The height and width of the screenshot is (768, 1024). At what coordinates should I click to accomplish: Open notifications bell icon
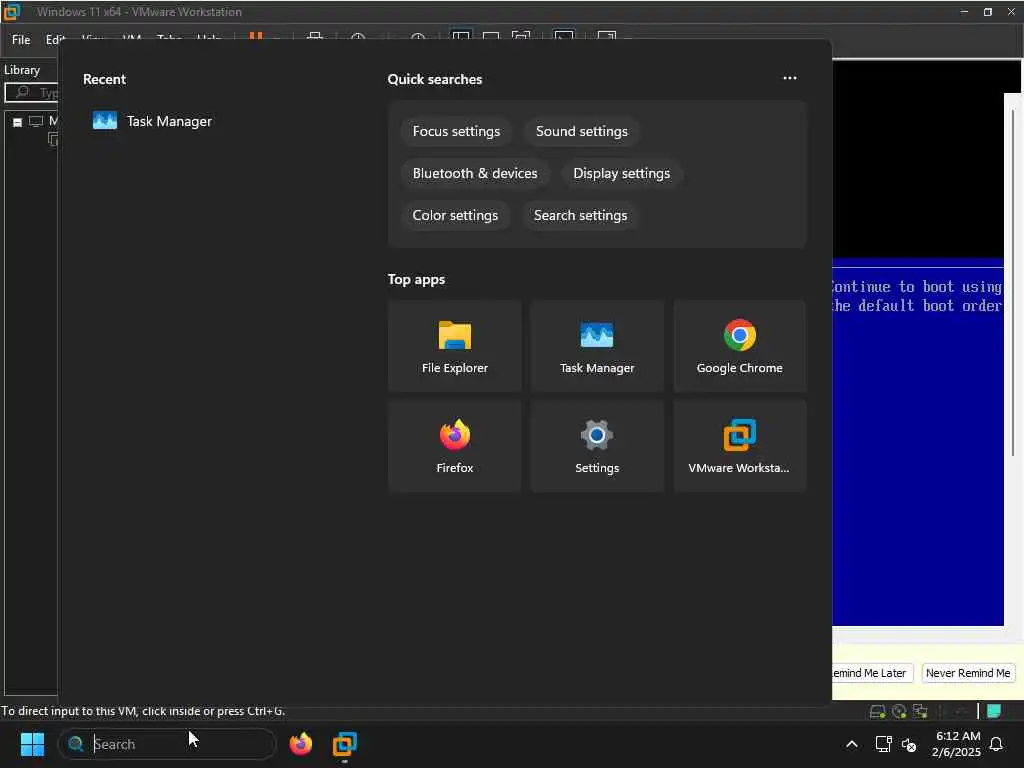[997, 744]
